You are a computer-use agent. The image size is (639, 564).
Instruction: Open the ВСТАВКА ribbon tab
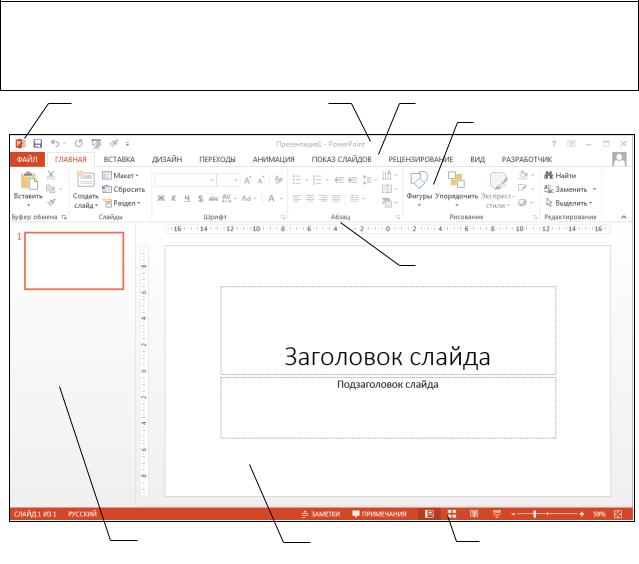point(119,159)
